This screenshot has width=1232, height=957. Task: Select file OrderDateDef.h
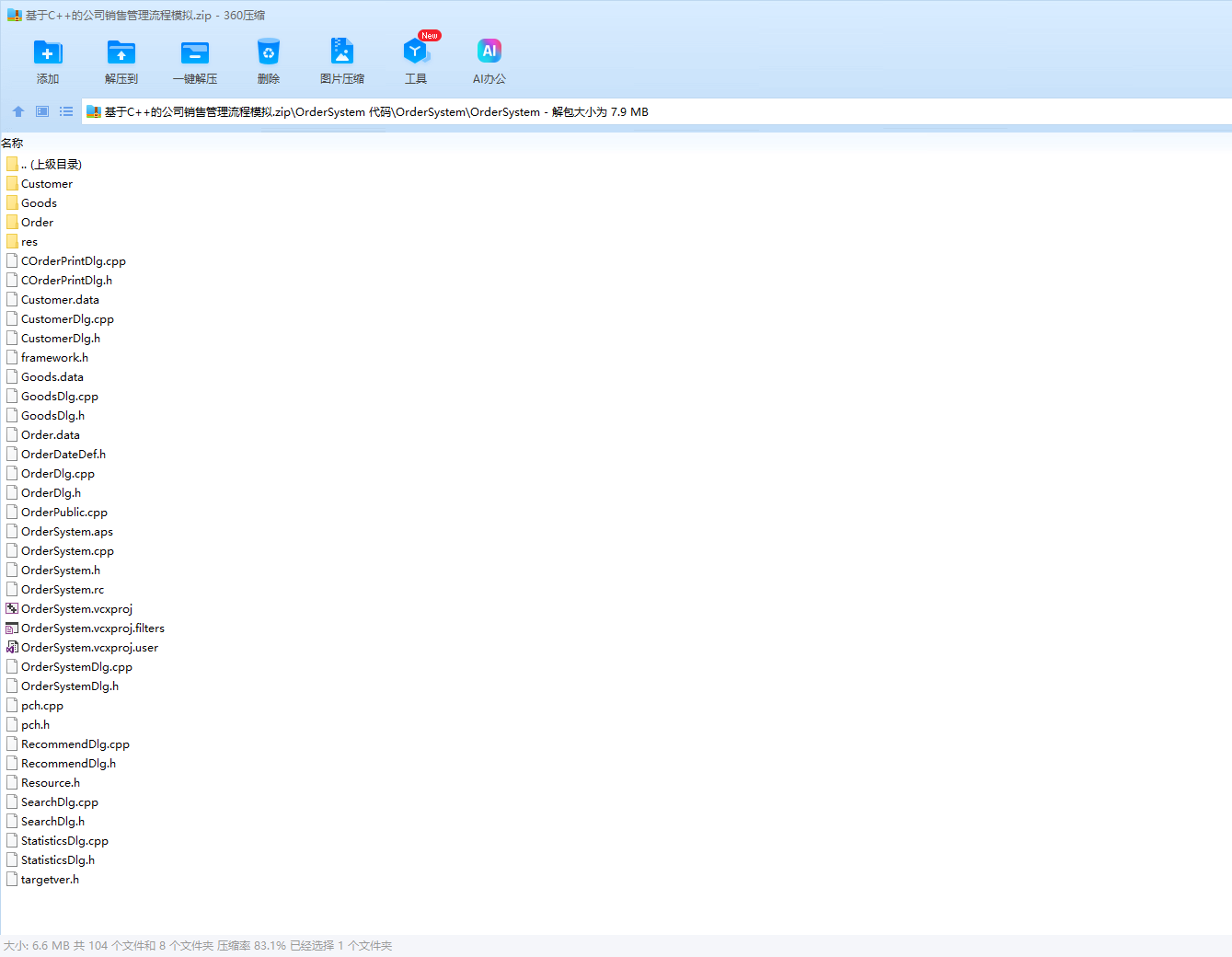click(x=56, y=454)
